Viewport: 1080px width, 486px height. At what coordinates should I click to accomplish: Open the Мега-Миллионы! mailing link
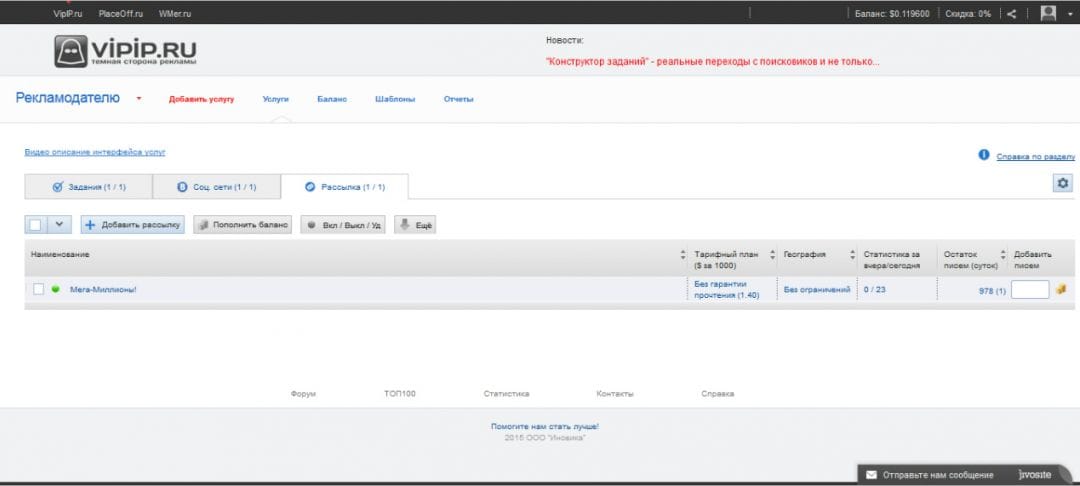tap(103, 290)
